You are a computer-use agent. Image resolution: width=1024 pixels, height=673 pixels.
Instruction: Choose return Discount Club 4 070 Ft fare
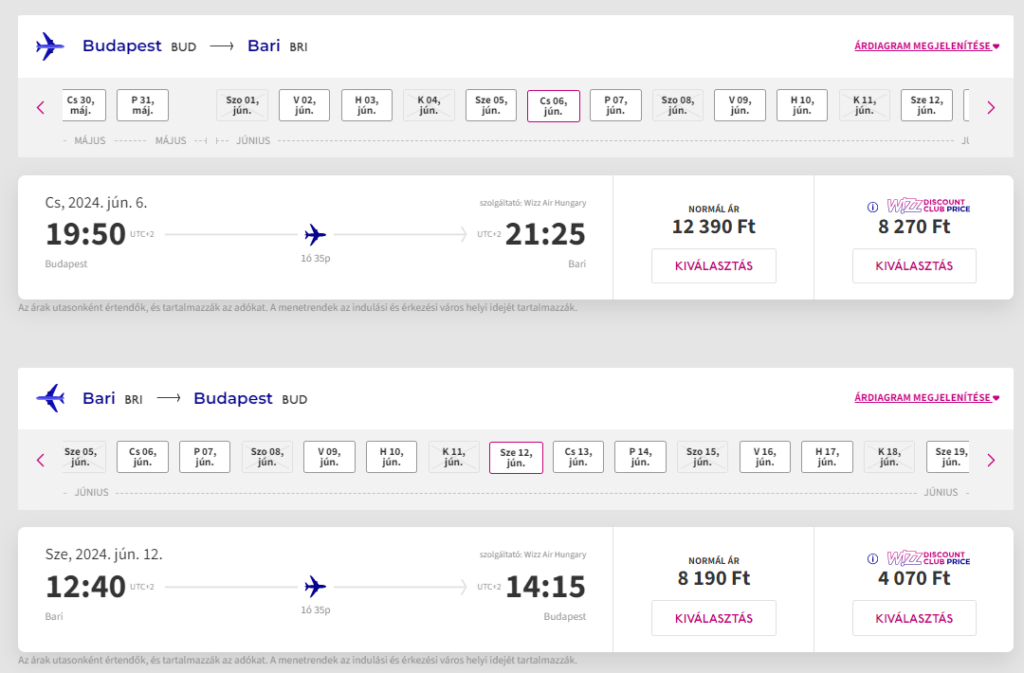coord(913,618)
